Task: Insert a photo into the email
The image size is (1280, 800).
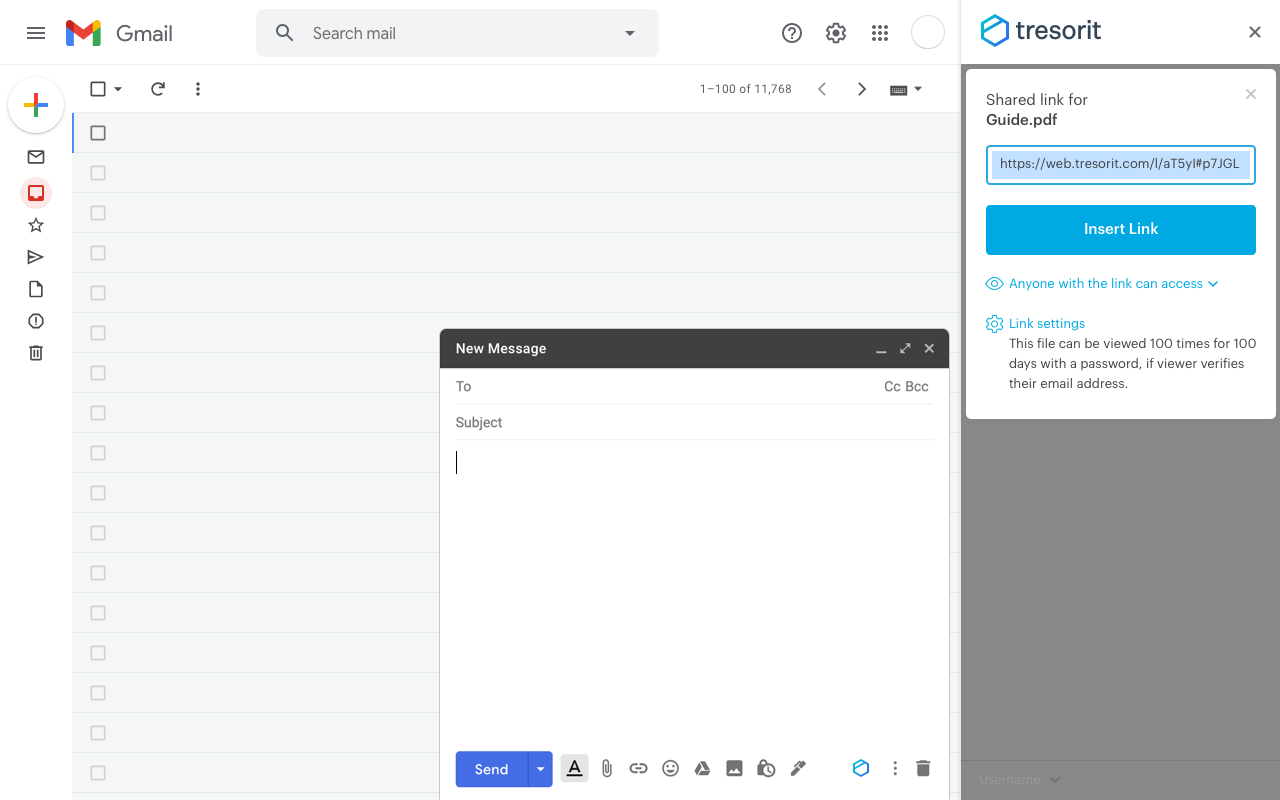Action: click(x=734, y=768)
